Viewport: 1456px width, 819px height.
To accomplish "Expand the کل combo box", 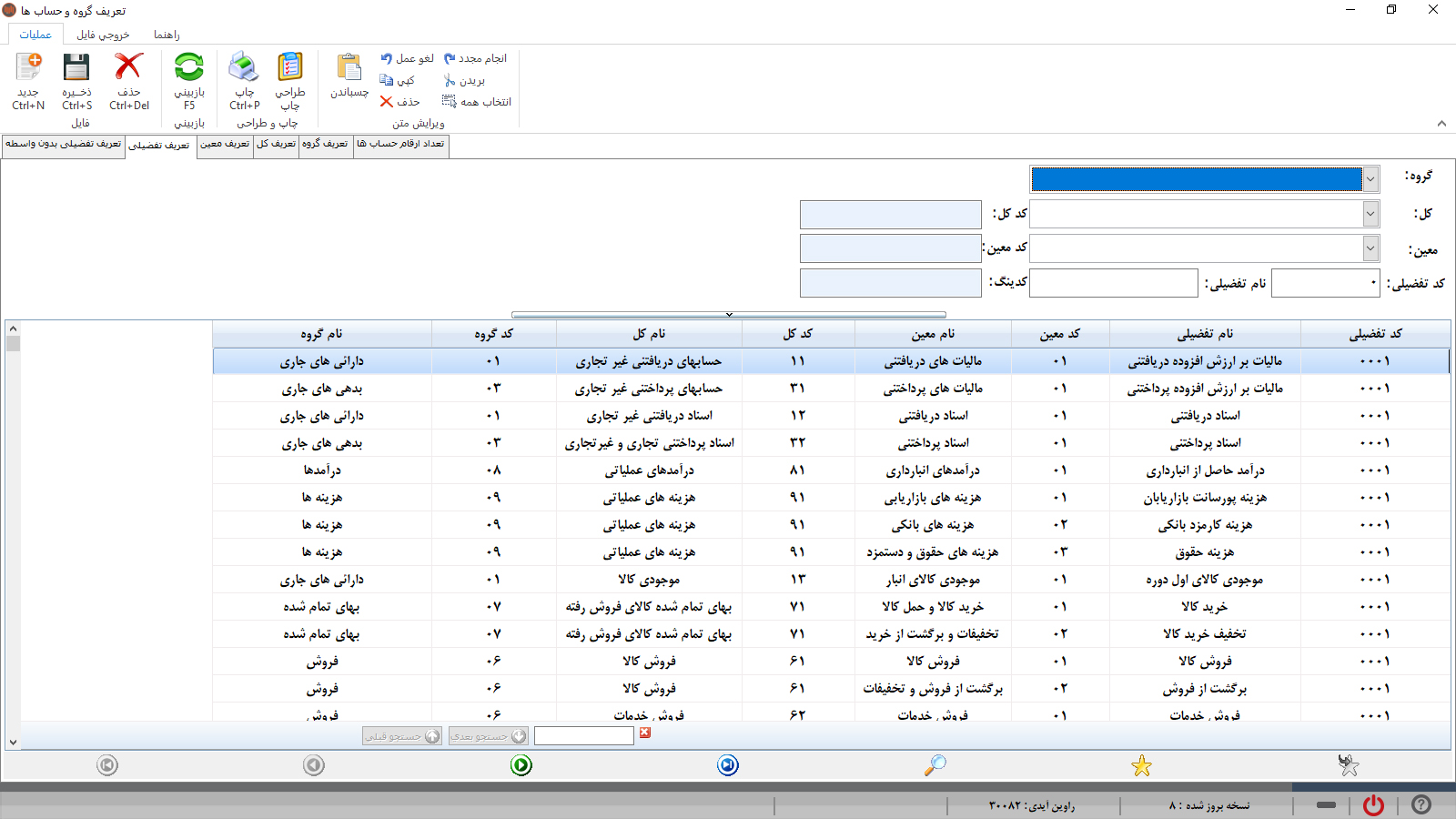I will (1370, 214).
